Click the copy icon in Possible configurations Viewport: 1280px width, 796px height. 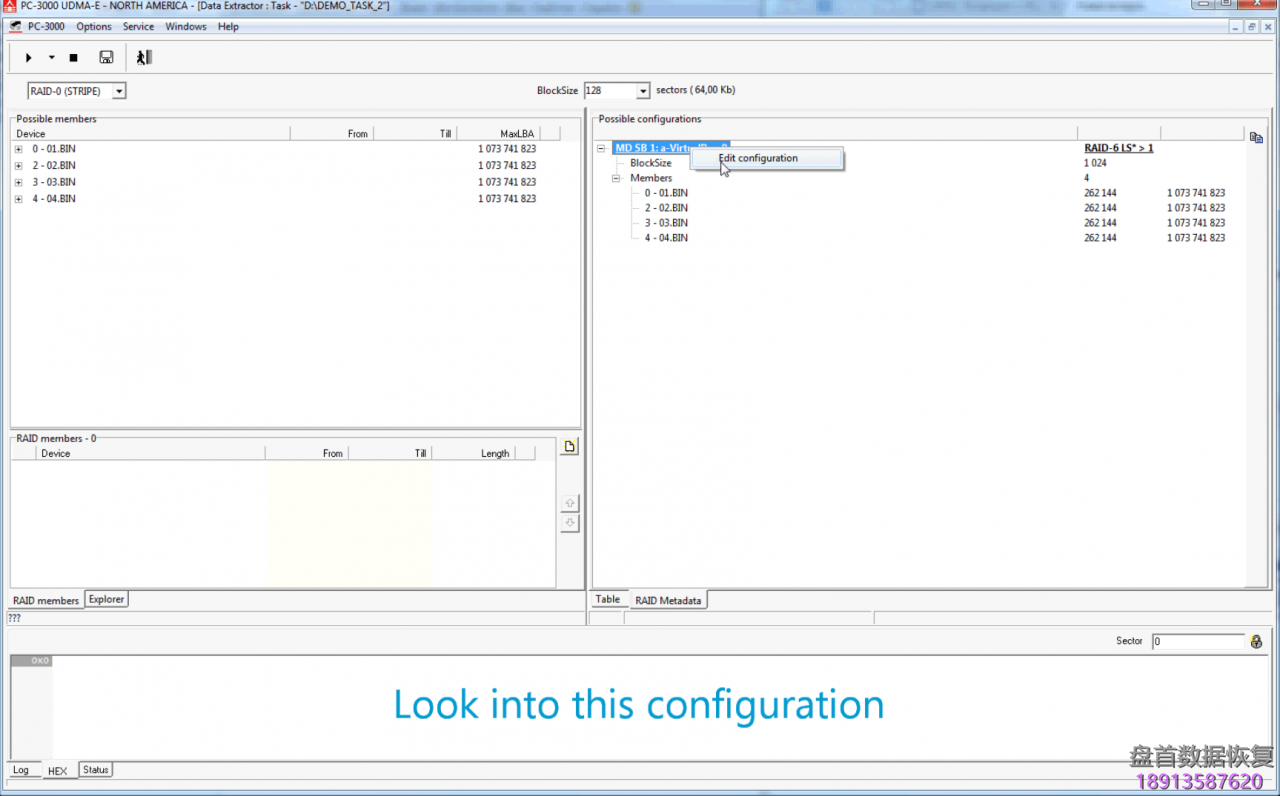click(x=1256, y=137)
